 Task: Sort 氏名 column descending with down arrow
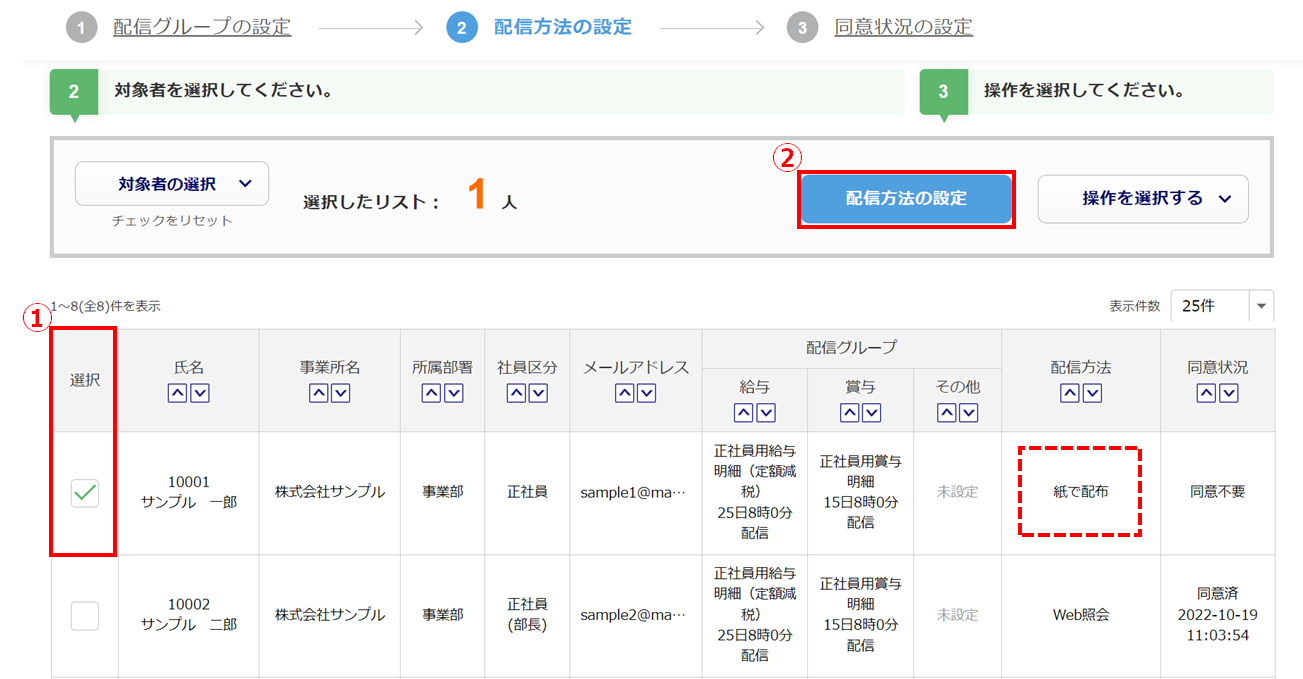click(200, 393)
